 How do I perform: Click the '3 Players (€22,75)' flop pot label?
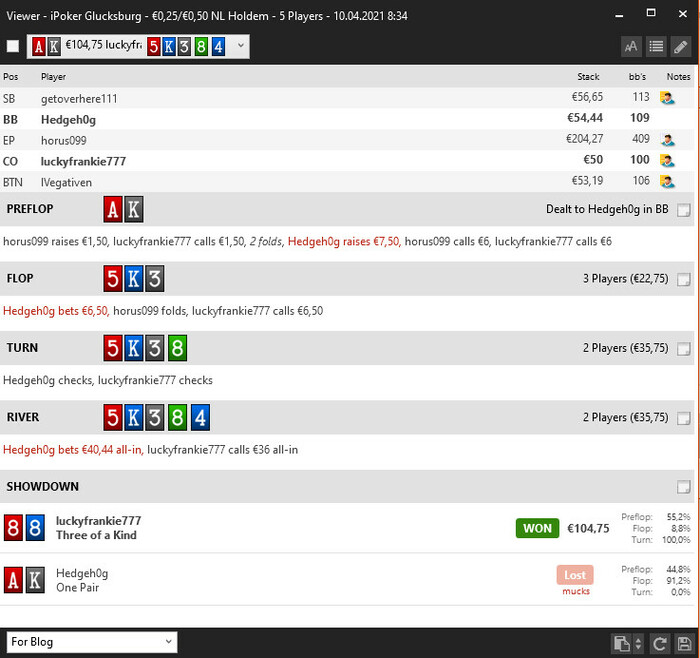626,279
